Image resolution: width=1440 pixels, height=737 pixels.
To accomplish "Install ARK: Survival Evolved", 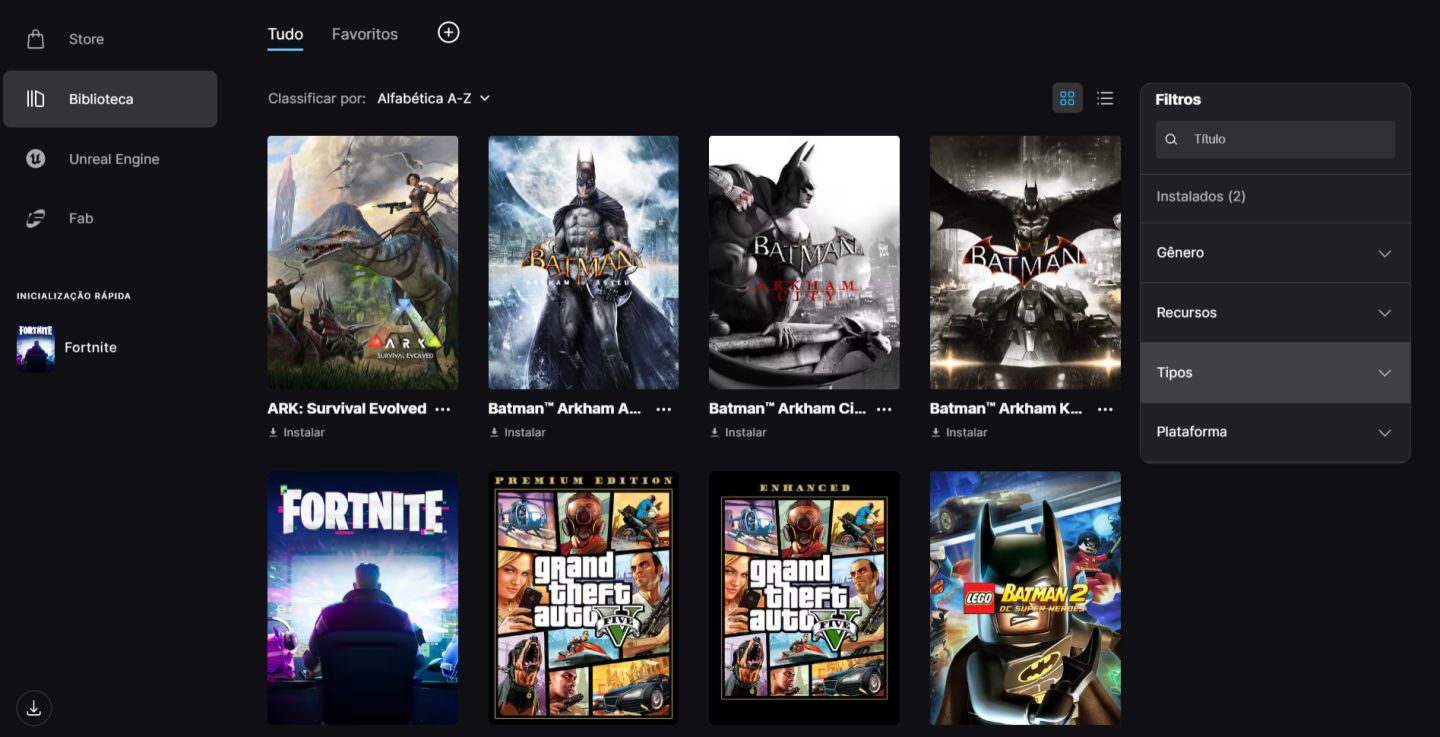I will tap(297, 432).
